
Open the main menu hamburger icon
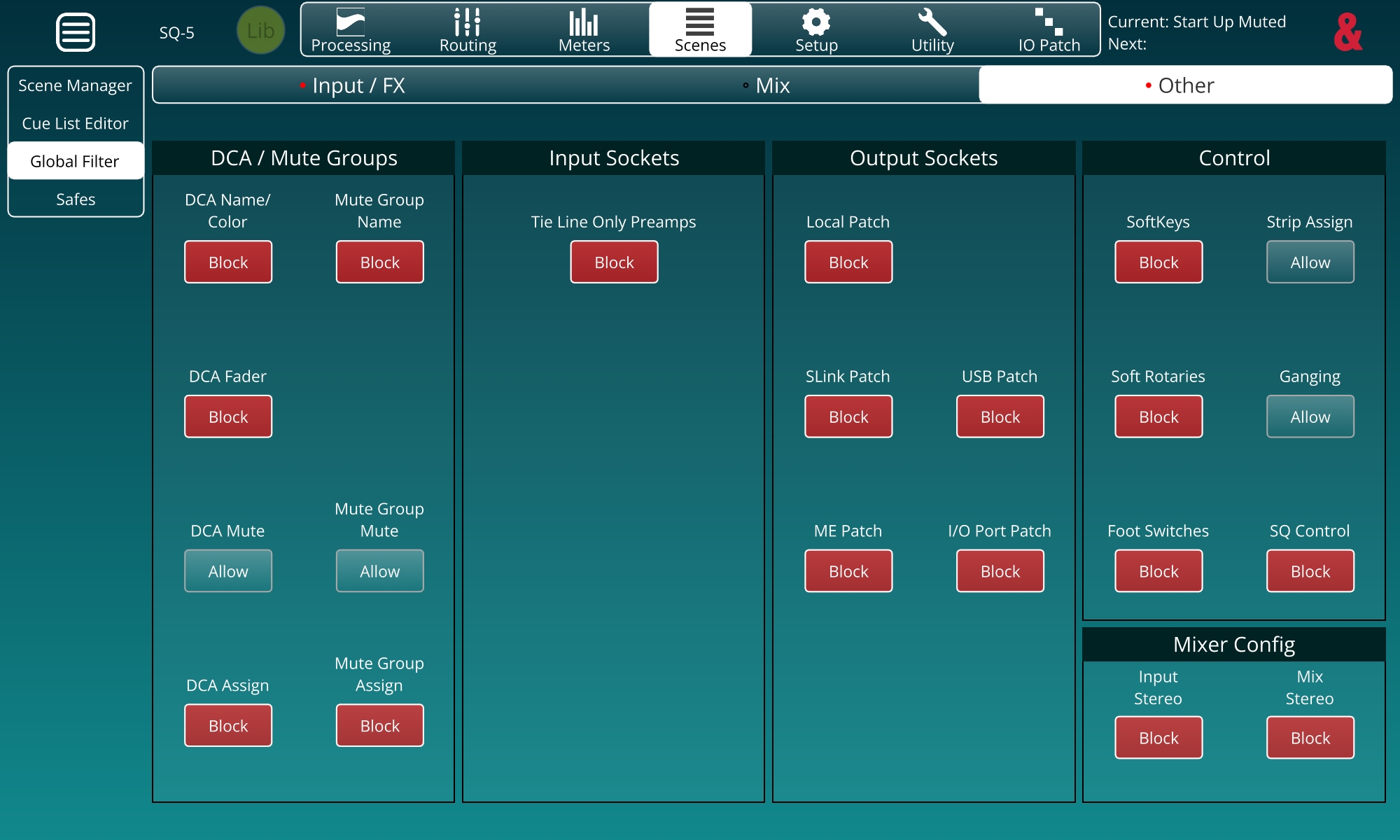76,32
